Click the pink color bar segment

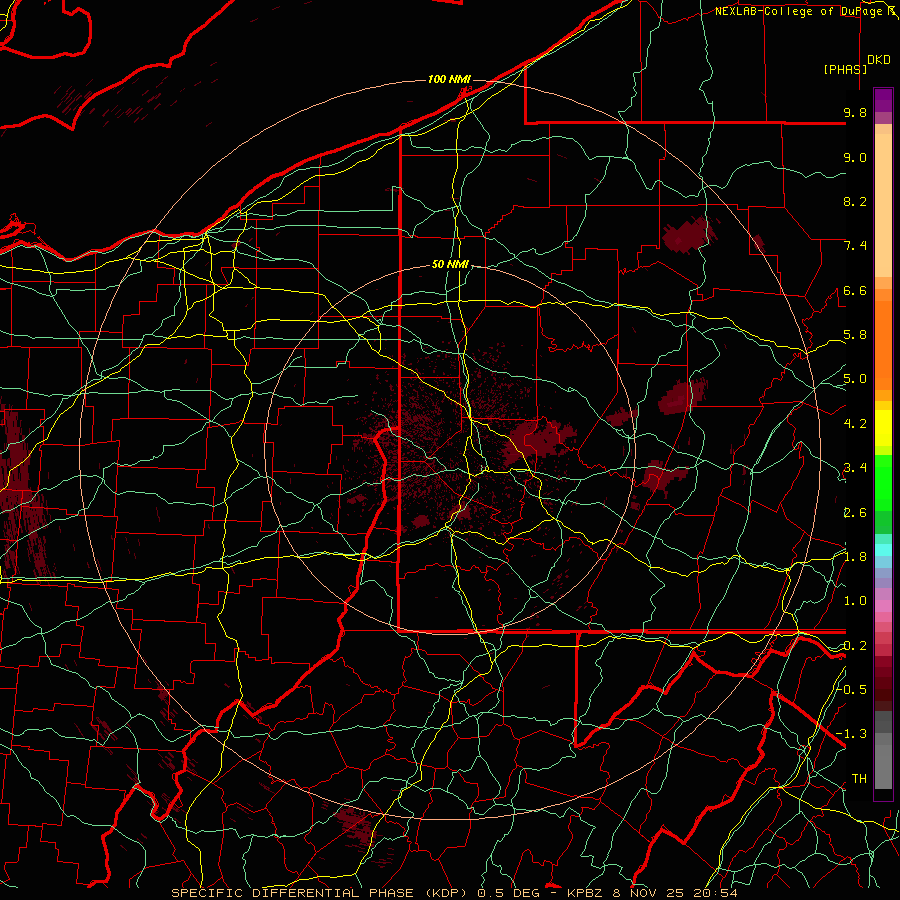coord(883,606)
